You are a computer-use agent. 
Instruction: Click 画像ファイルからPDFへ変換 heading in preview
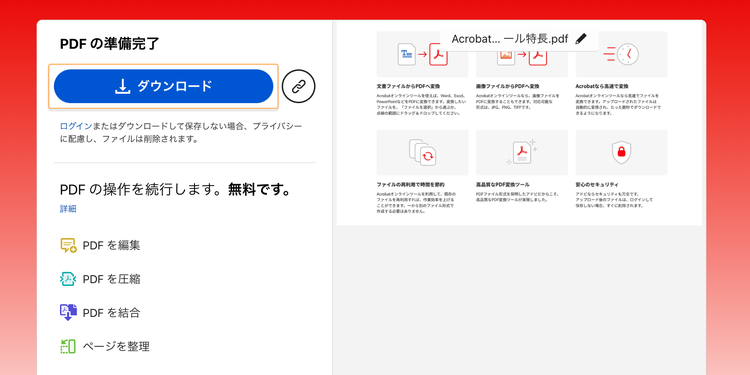[x=507, y=87]
